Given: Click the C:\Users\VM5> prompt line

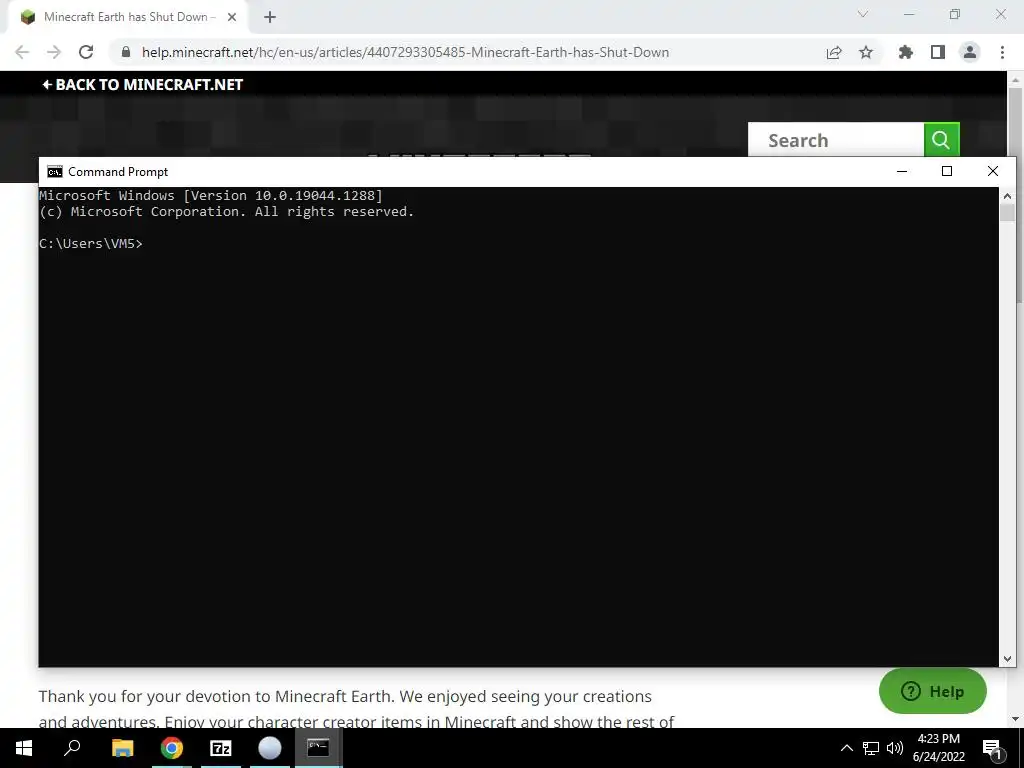Looking at the screenshot, I should click(x=91, y=244).
